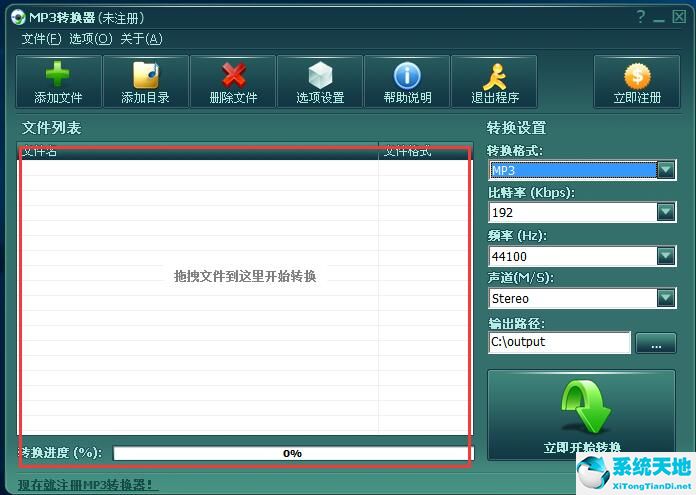Expand the bitrate dropdown arrow next to 192
The image size is (696, 495).
pos(666,212)
